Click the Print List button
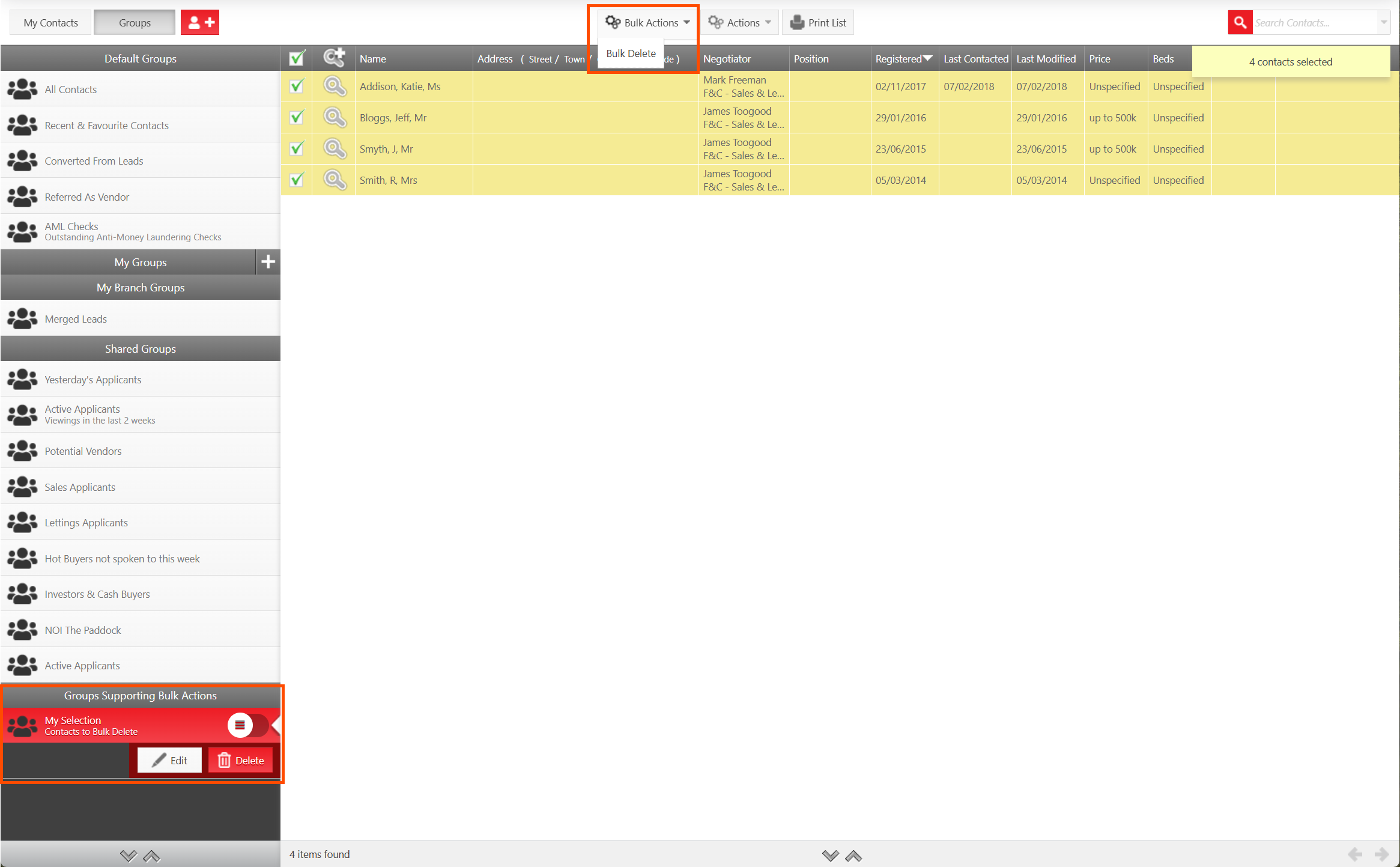The height and width of the screenshot is (867, 1400). click(x=818, y=23)
